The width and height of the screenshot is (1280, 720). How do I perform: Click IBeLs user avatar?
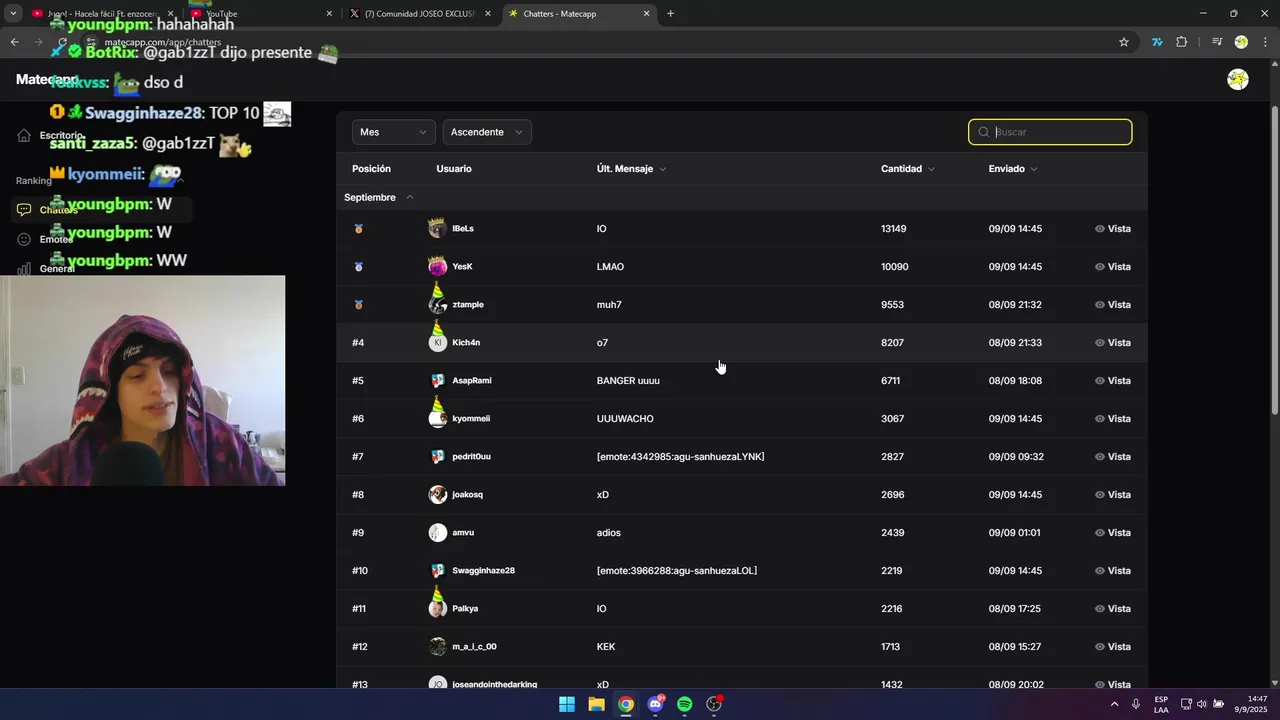437,229
